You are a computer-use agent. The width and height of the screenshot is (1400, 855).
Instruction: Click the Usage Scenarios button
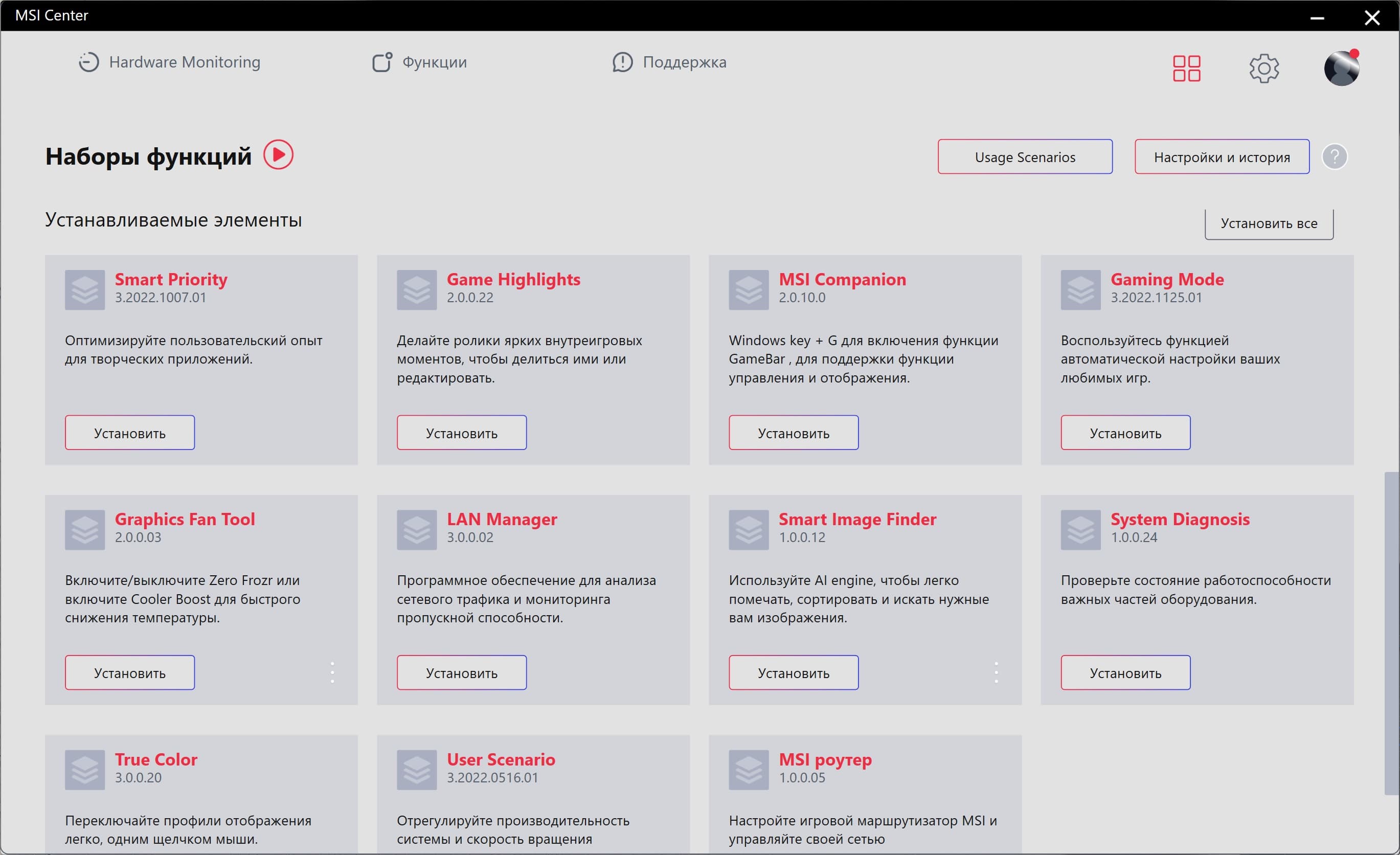coord(1024,157)
